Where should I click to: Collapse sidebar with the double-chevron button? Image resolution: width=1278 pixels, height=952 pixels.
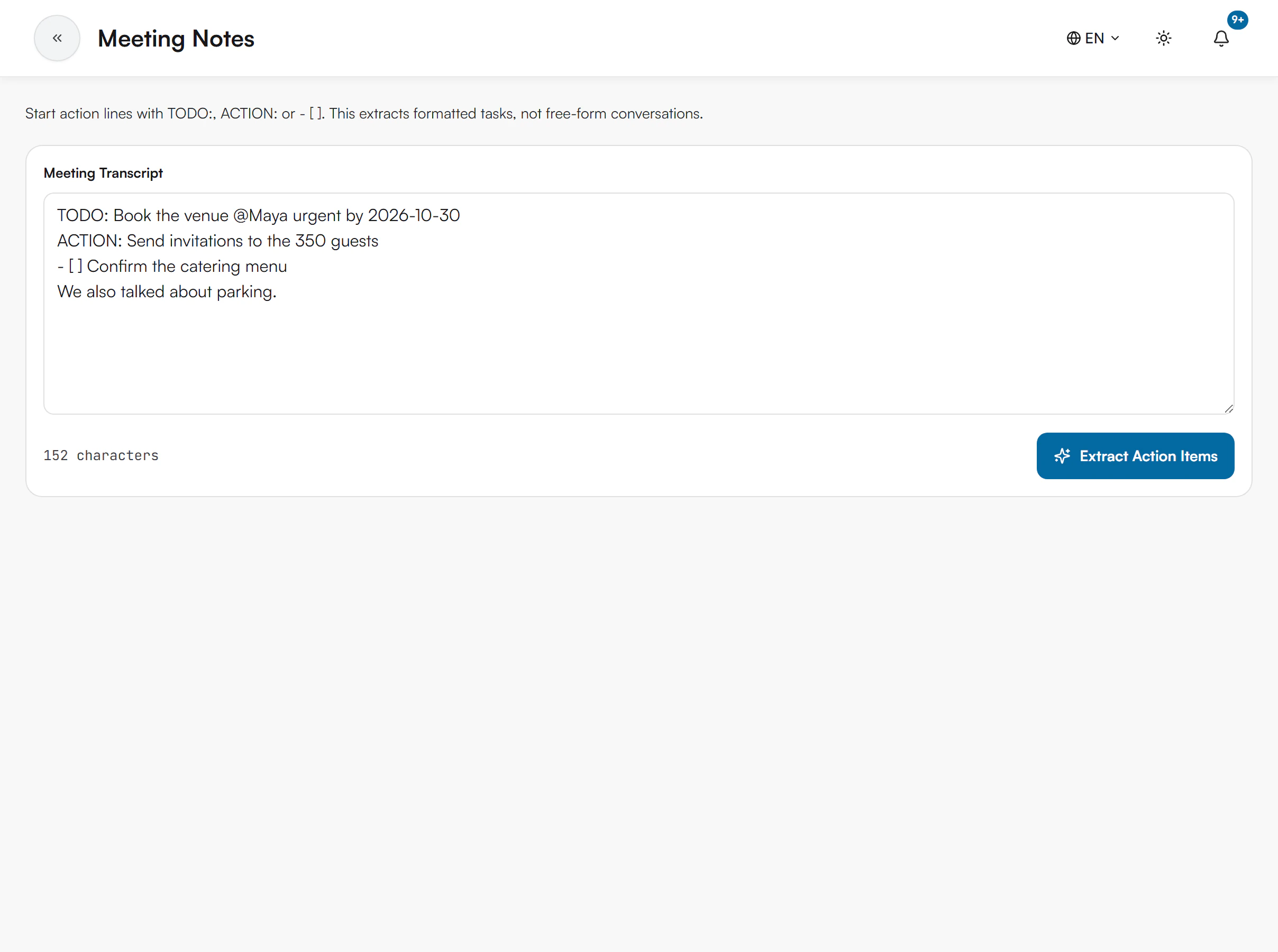pyautogui.click(x=57, y=38)
